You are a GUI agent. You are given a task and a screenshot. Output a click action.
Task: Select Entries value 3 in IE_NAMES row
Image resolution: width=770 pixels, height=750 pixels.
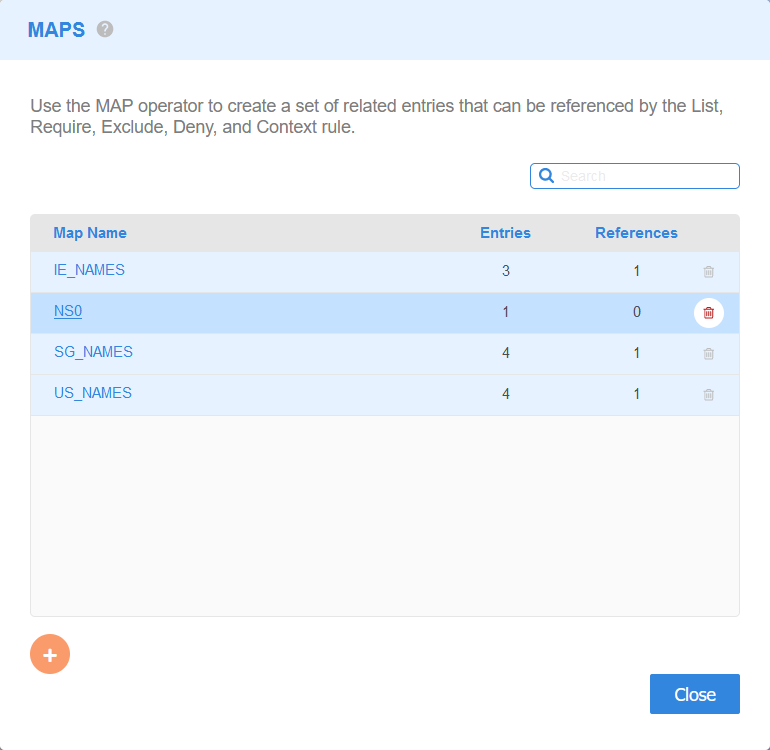[x=506, y=271]
